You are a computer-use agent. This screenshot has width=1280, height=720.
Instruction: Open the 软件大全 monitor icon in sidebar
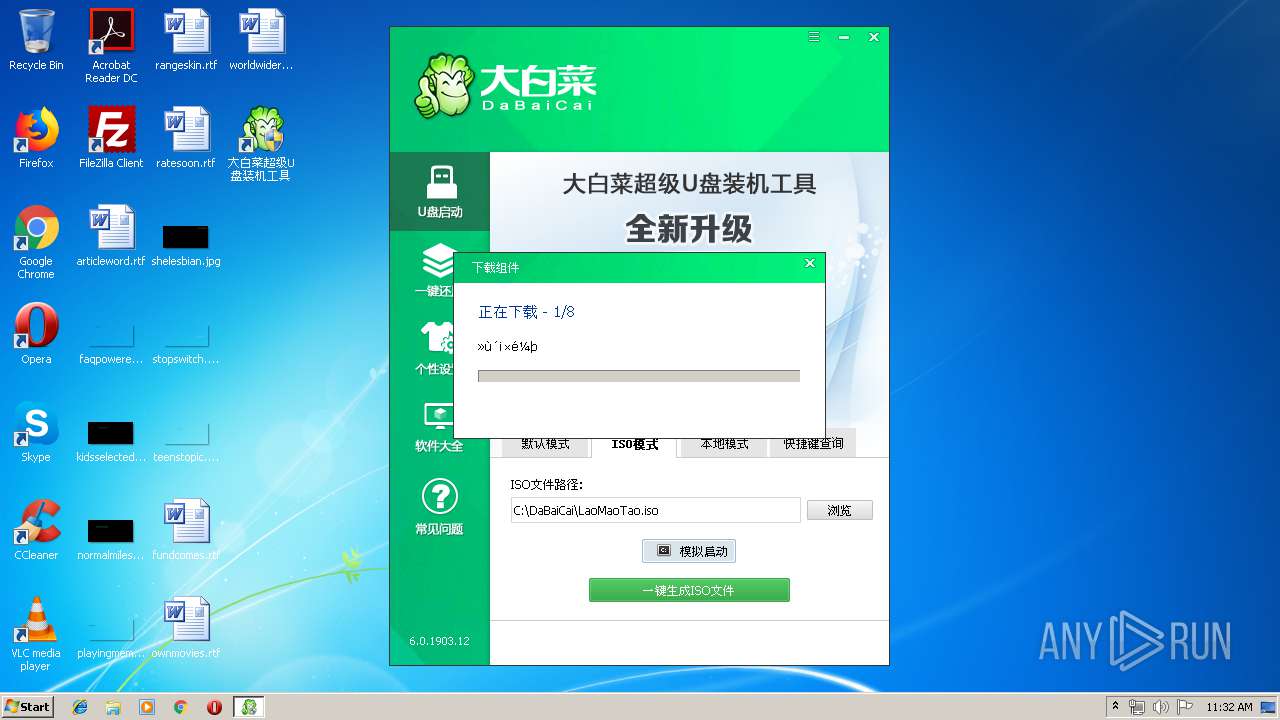pos(439,415)
